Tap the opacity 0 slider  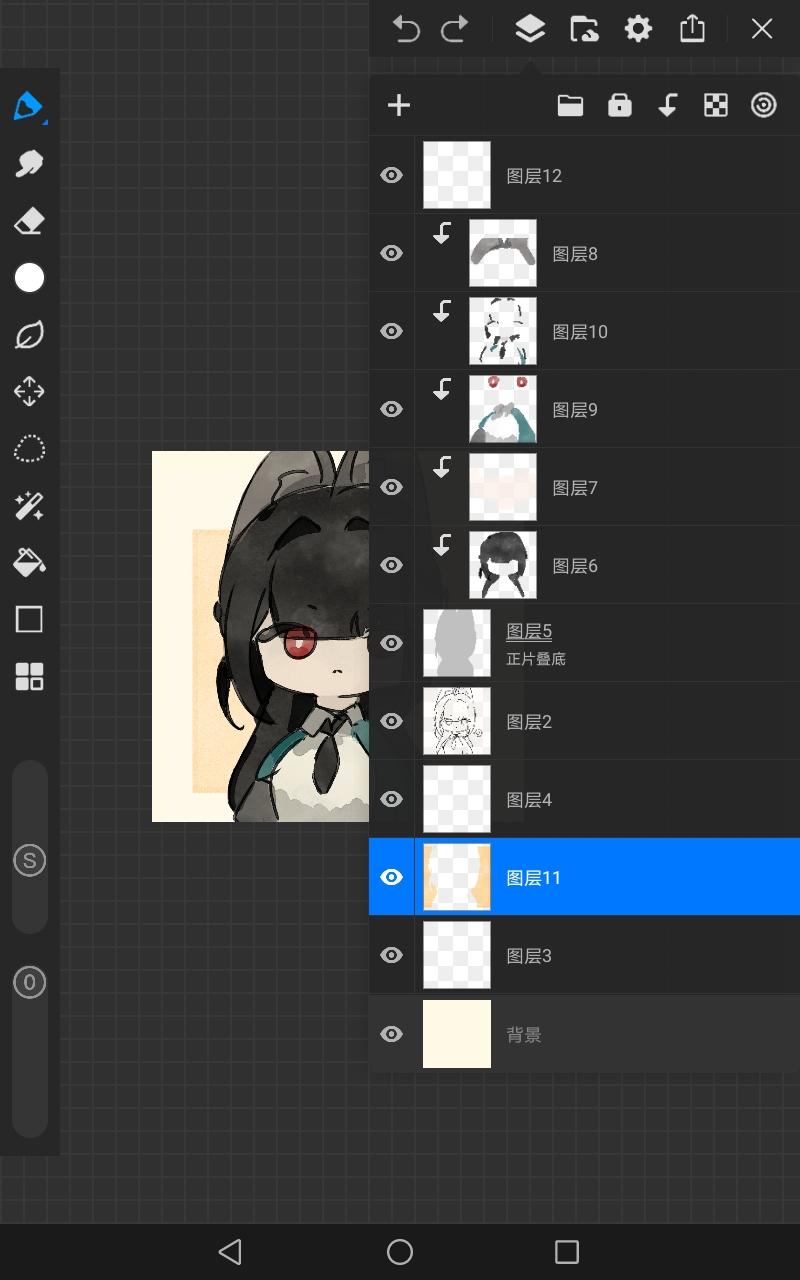point(29,983)
